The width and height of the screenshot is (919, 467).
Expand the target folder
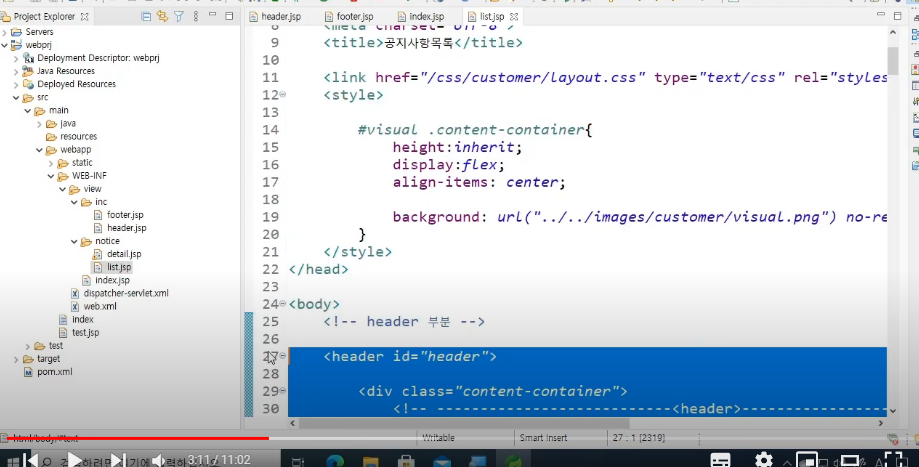pos(16,359)
